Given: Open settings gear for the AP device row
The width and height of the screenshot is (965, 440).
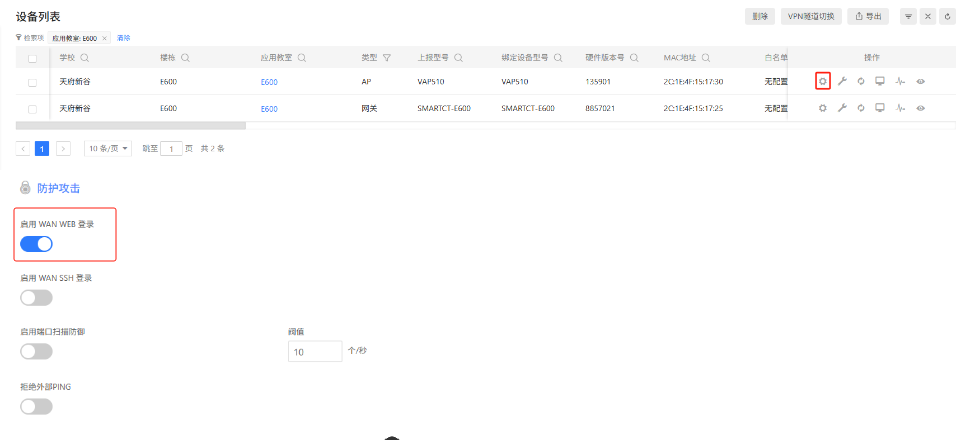Looking at the screenshot, I should point(823,81).
